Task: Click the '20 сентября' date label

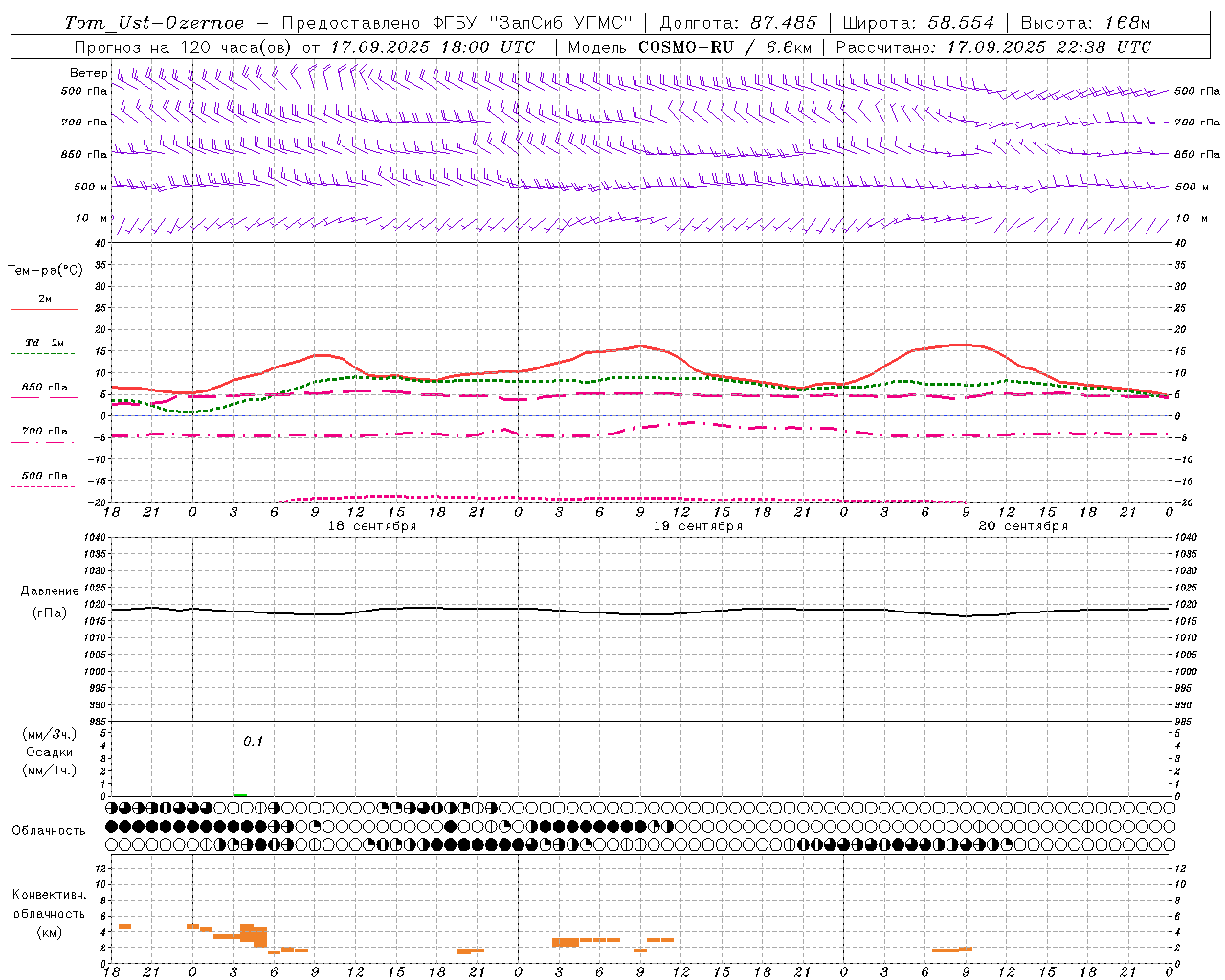Action: [x=1023, y=526]
